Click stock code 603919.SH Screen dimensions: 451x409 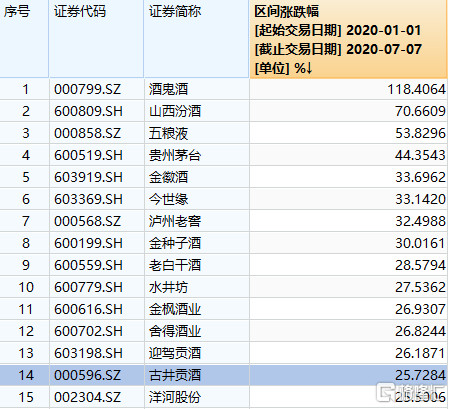[88, 177]
